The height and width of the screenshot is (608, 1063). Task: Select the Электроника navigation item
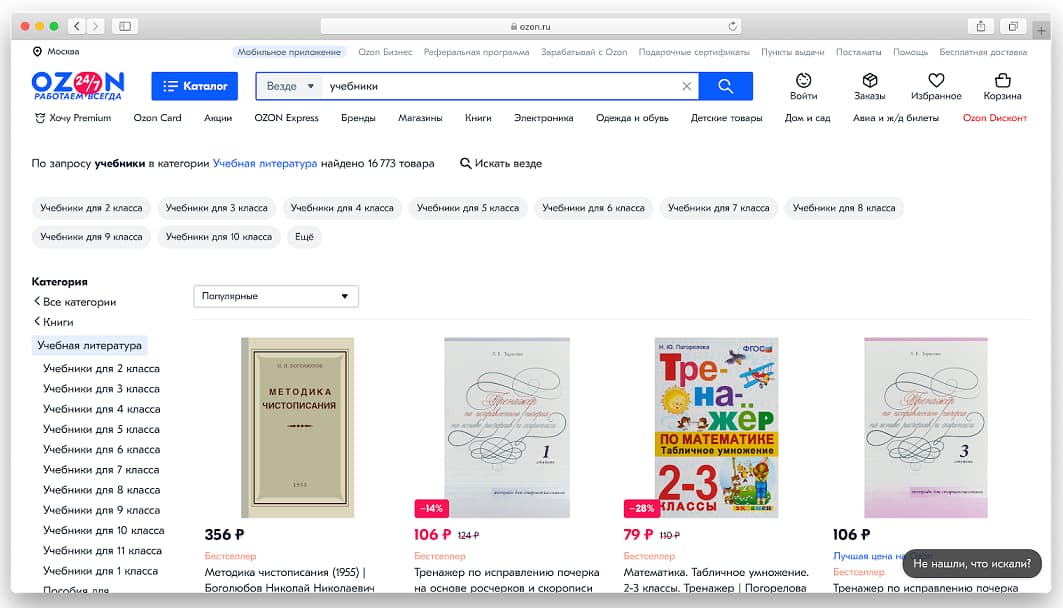tap(544, 118)
